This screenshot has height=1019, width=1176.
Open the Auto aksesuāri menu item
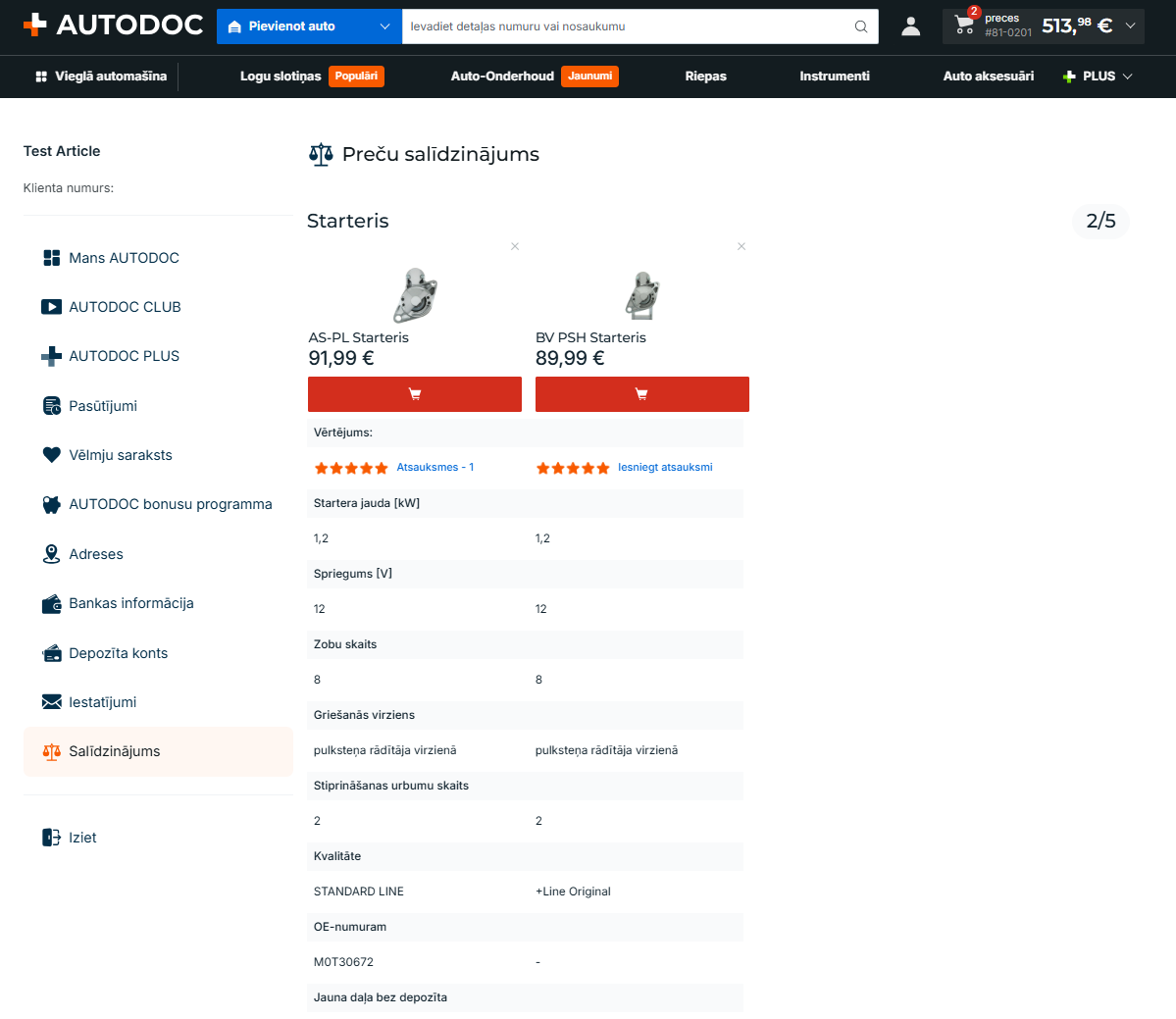coord(989,76)
